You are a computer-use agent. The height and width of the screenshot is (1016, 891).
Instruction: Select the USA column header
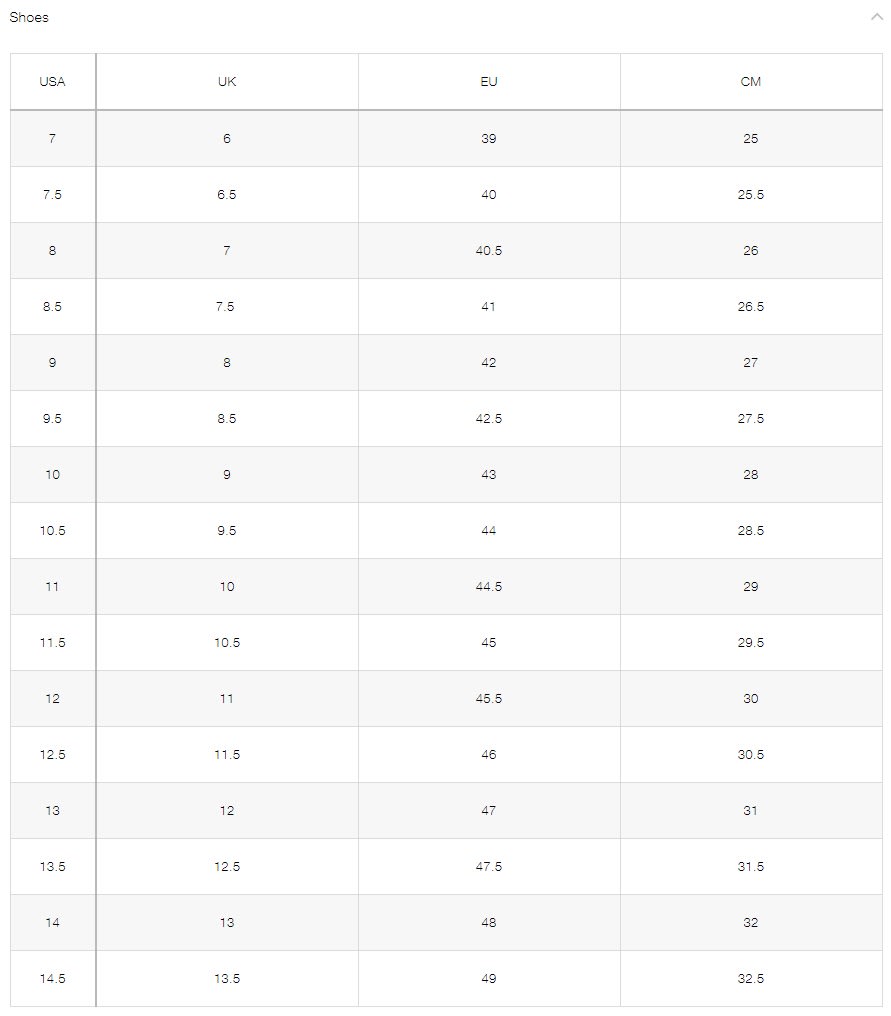[x=51, y=82]
